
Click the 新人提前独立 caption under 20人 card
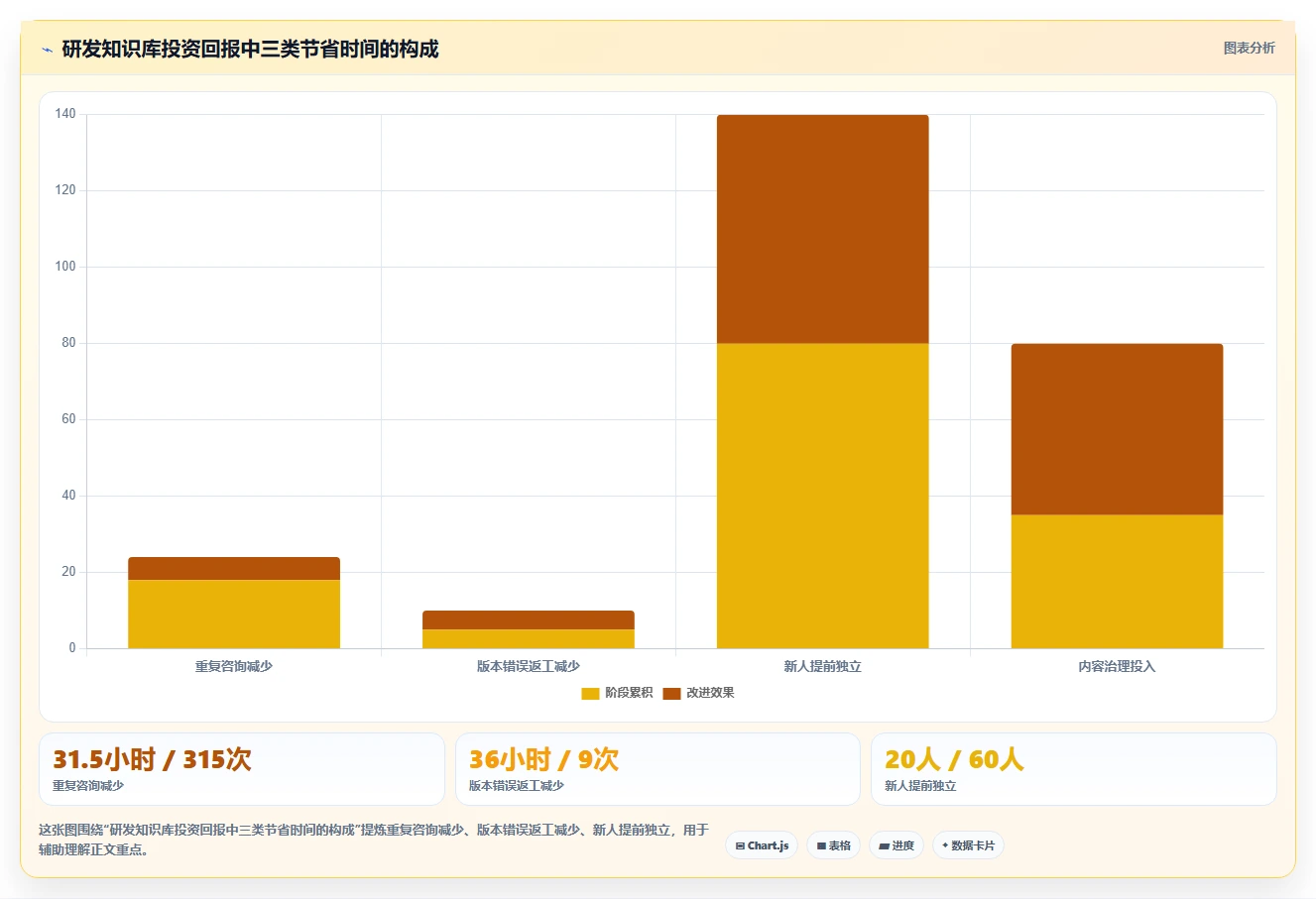pyautogui.click(x=920, y=785)
